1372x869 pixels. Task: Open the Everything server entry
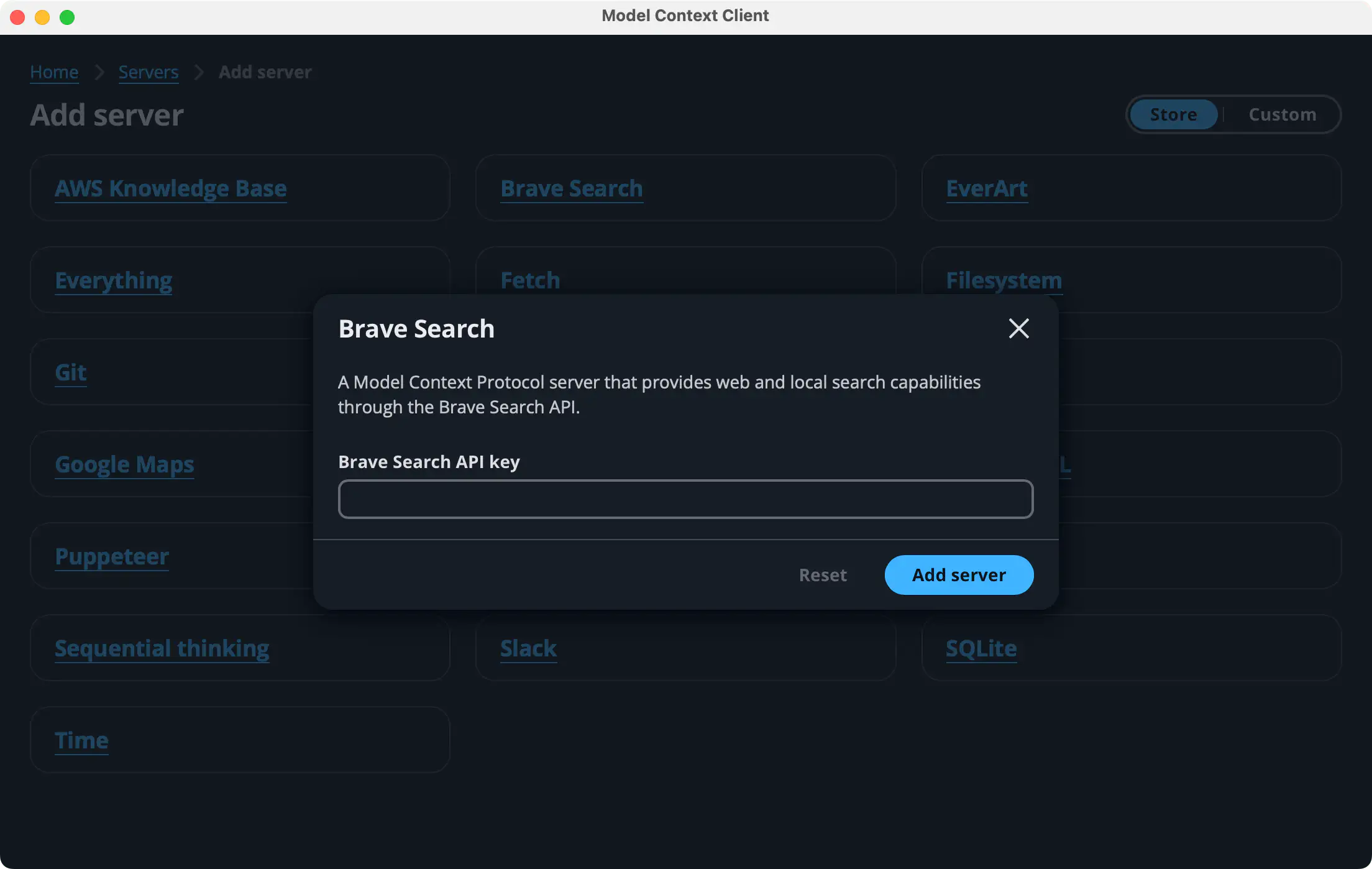(x=113, y=280)
